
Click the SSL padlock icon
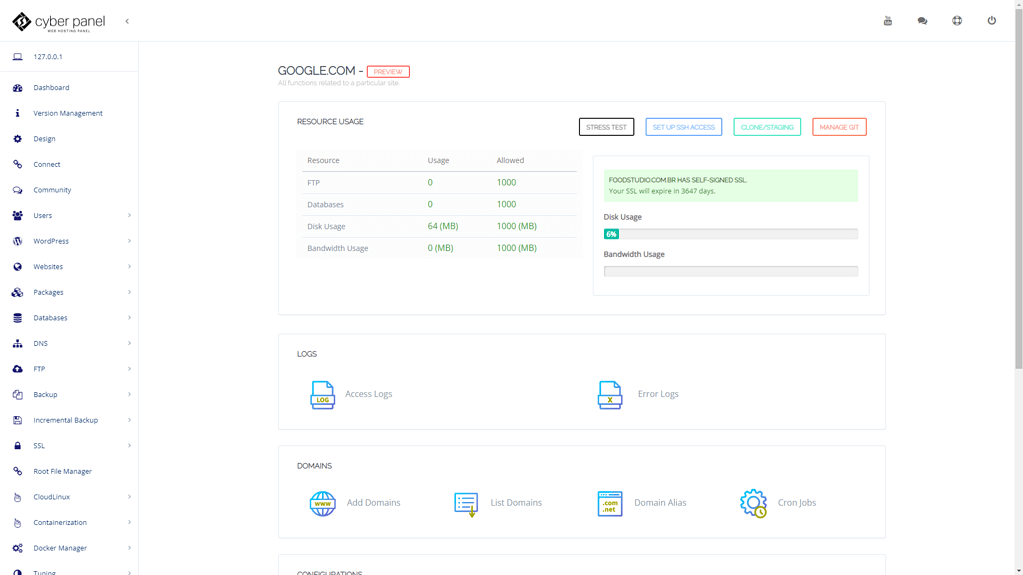[18, 446]
